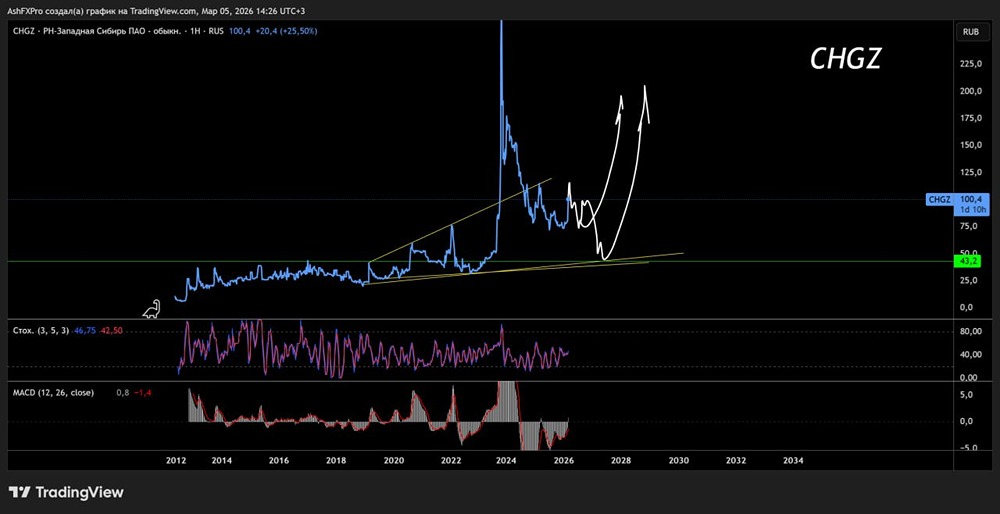Click the 80,00 stochastic axis label
This screenshot has height=514, width=1000.
click(970, 332)
